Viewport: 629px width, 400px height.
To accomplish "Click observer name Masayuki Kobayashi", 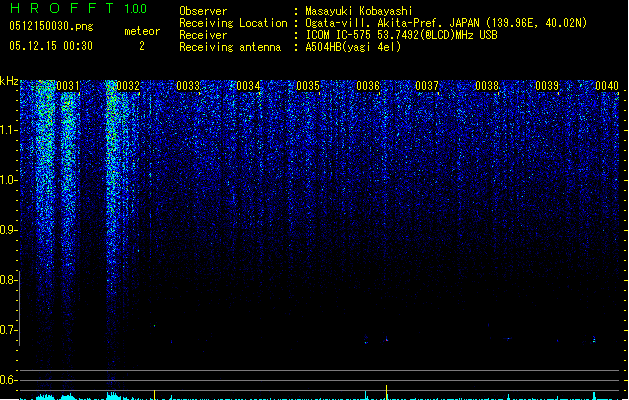I will pos(359,11).
